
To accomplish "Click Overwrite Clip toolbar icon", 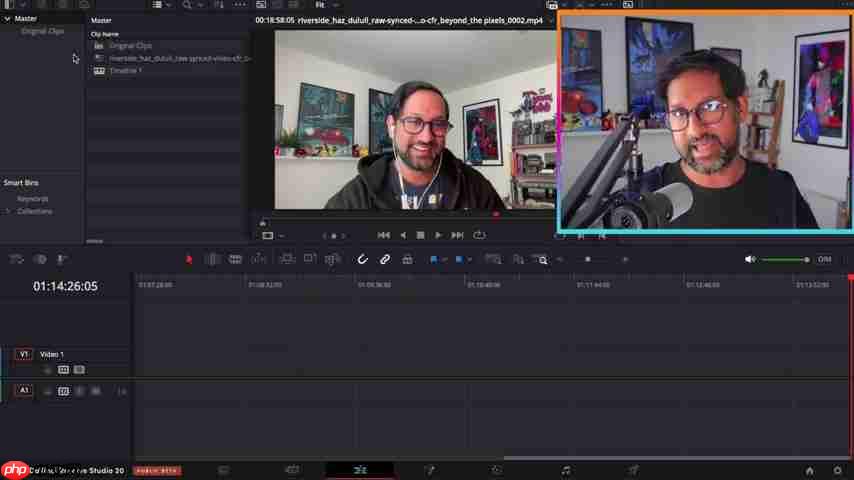I will (x=310, y=259).
